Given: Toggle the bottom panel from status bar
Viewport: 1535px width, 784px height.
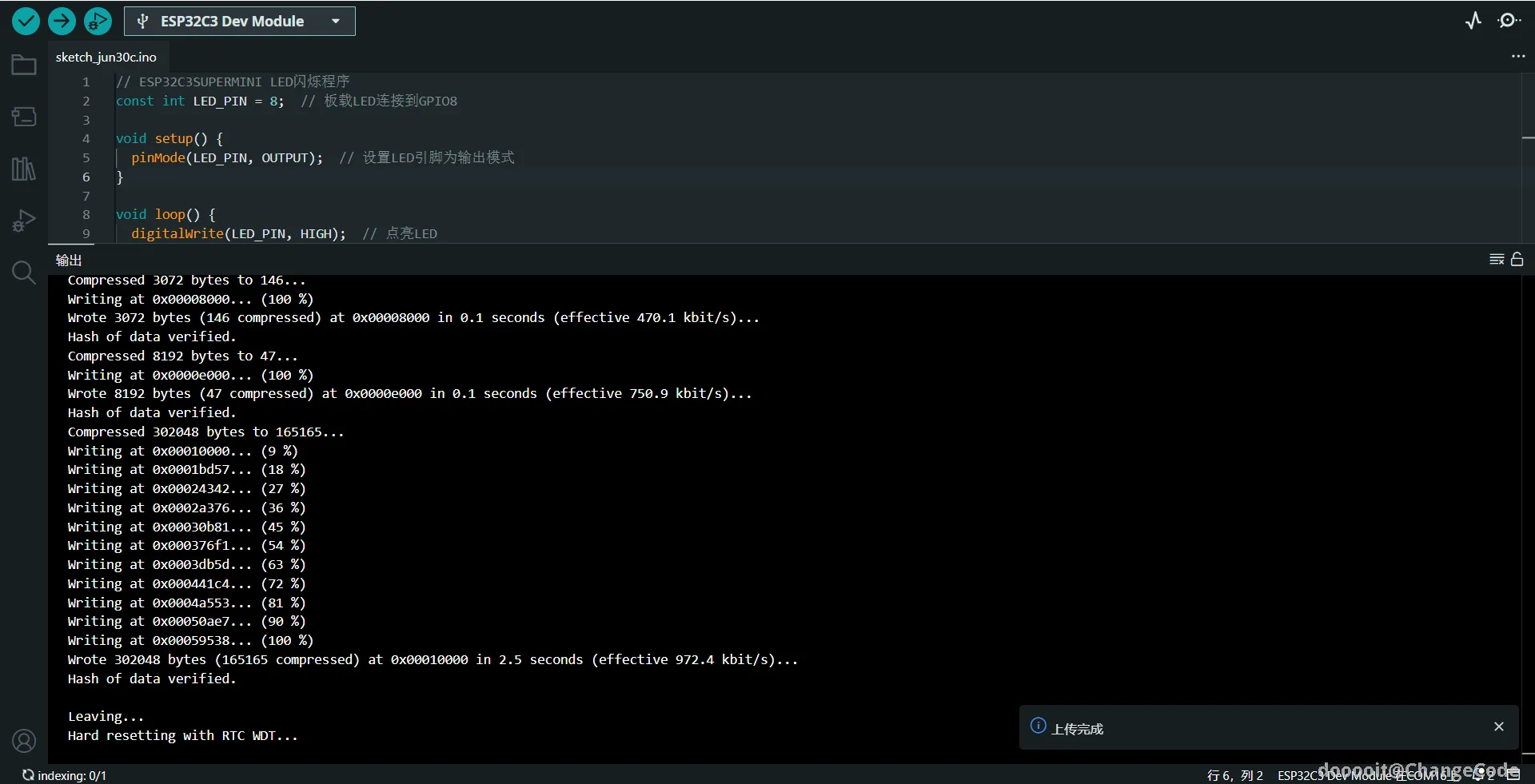Looking at the screenshot, I should click(x=1513, y=774).
